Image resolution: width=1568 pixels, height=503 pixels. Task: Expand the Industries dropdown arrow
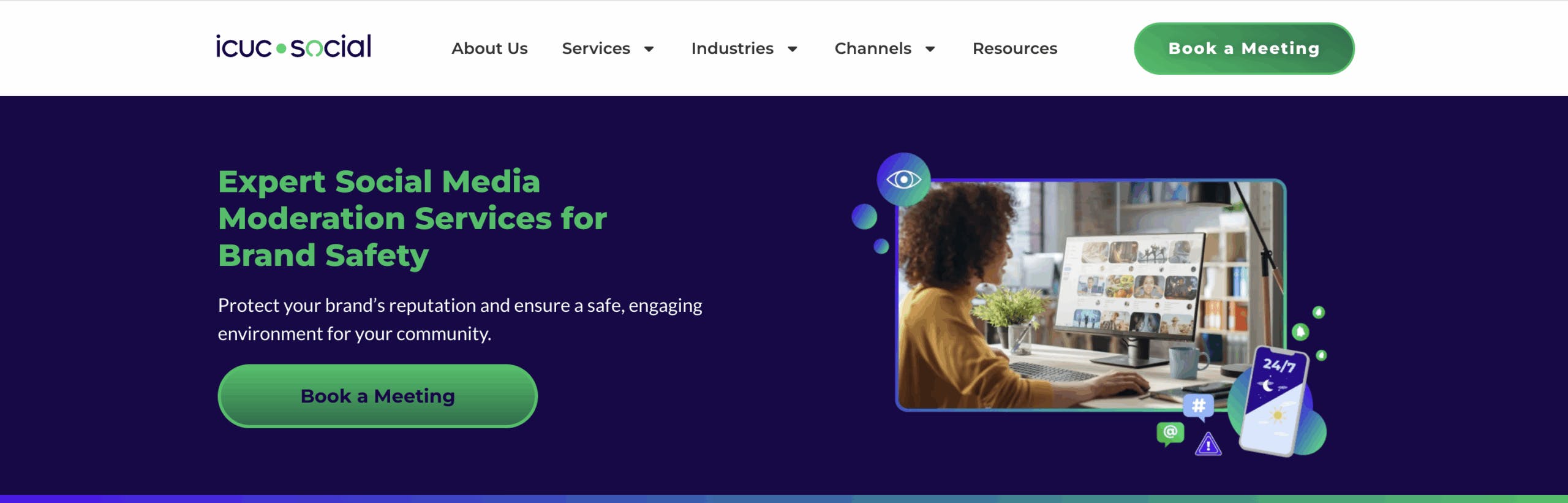[792, 49]
